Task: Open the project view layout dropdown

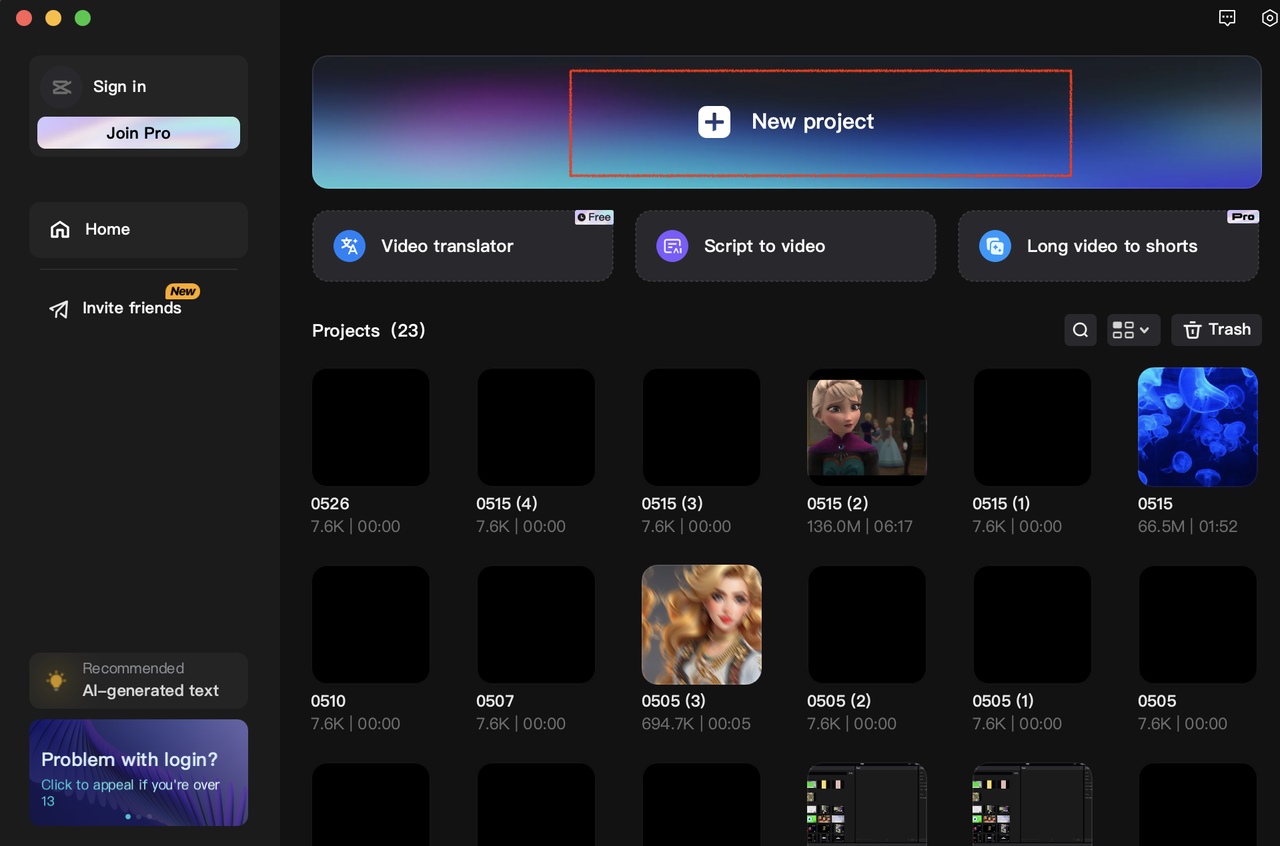Action: click(x=1132, y=329)
